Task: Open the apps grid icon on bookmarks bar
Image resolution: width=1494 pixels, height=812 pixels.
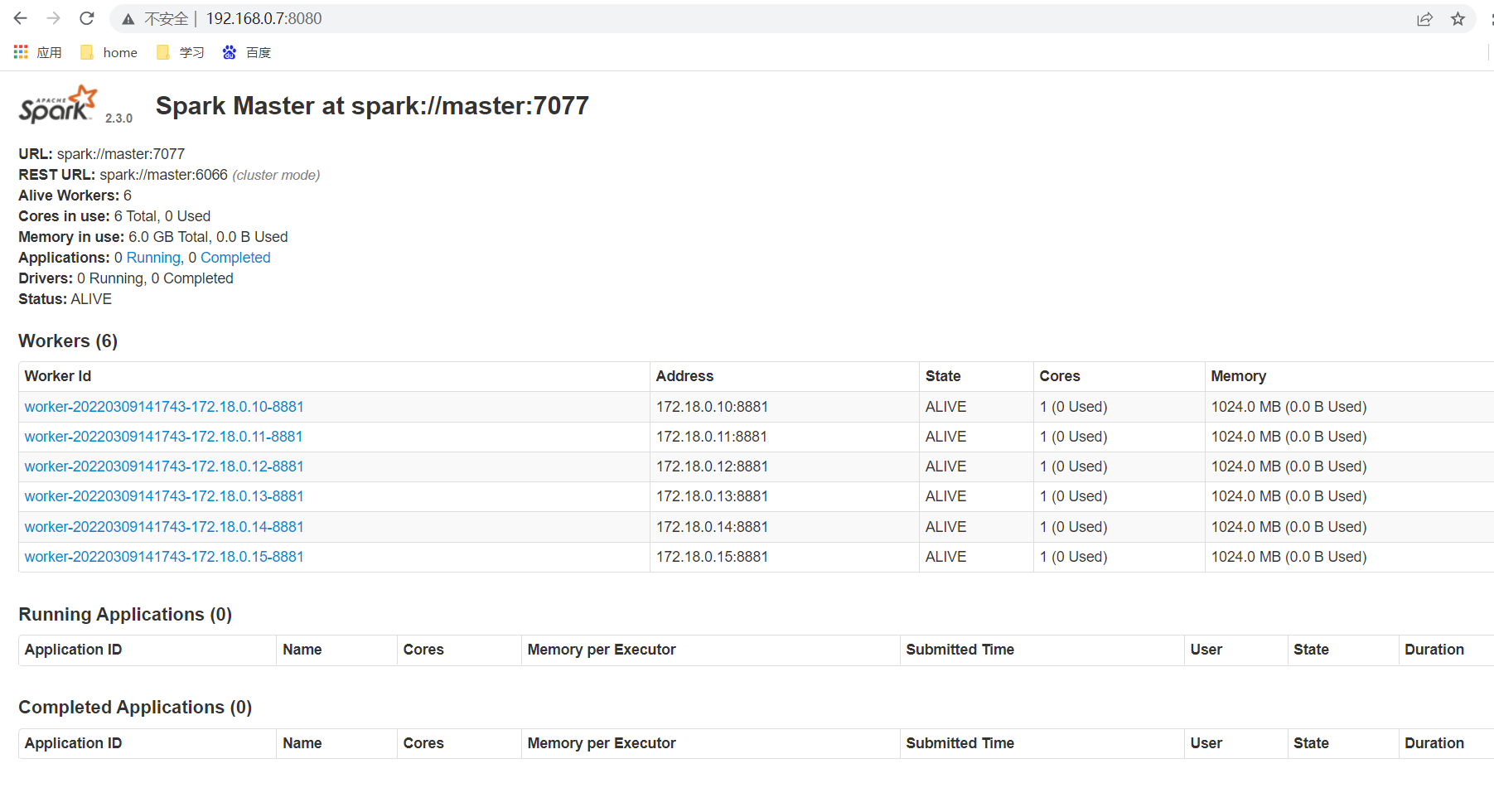Action: coord(19,51)
